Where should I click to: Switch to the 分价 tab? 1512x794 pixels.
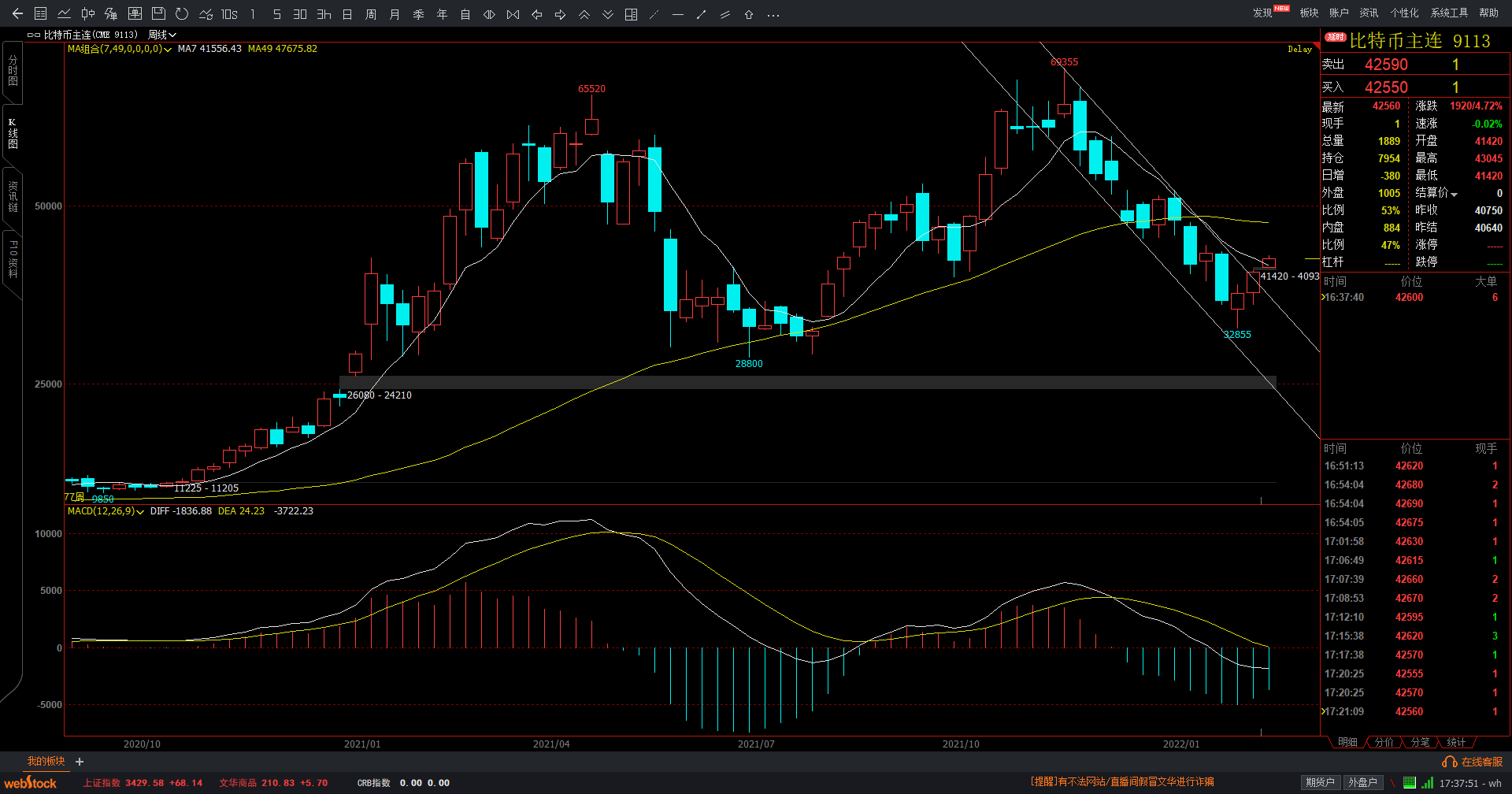tap(1384, 742)
